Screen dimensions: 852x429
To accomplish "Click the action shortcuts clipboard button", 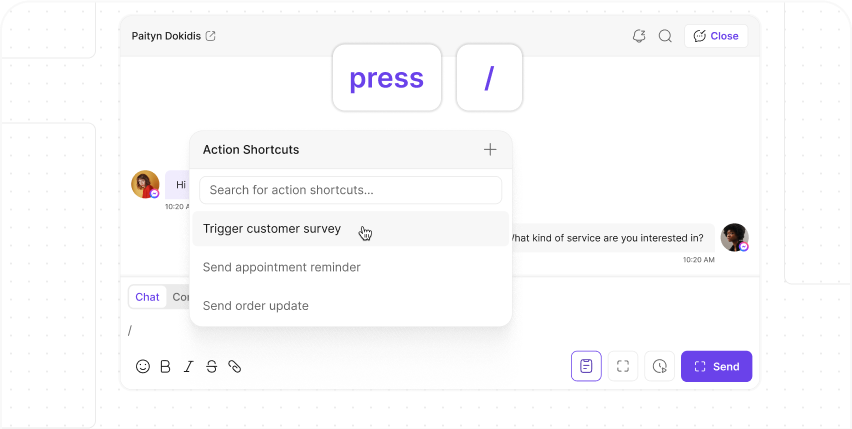I will point(586,366).
